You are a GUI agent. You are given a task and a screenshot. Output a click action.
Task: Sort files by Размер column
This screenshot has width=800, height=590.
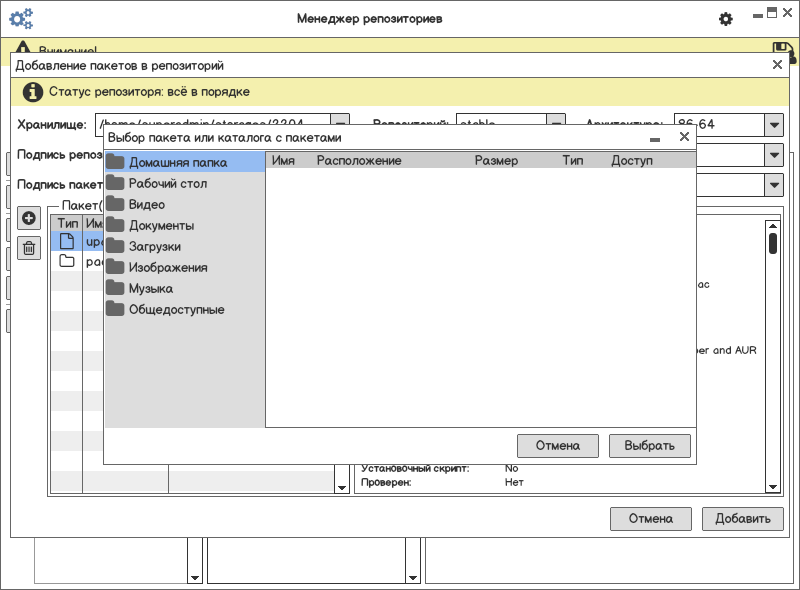click(x=496, y=161)
